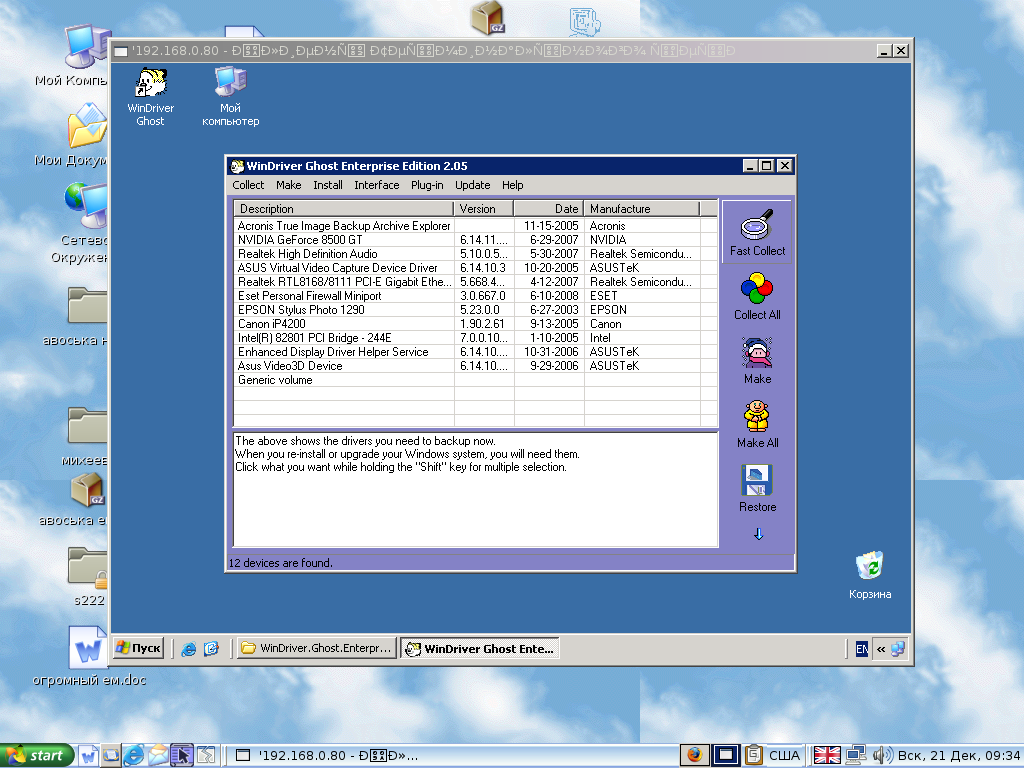1024x768 pixels.
Task: Click the США keyboard layout indicator
Action: [783, 755]
